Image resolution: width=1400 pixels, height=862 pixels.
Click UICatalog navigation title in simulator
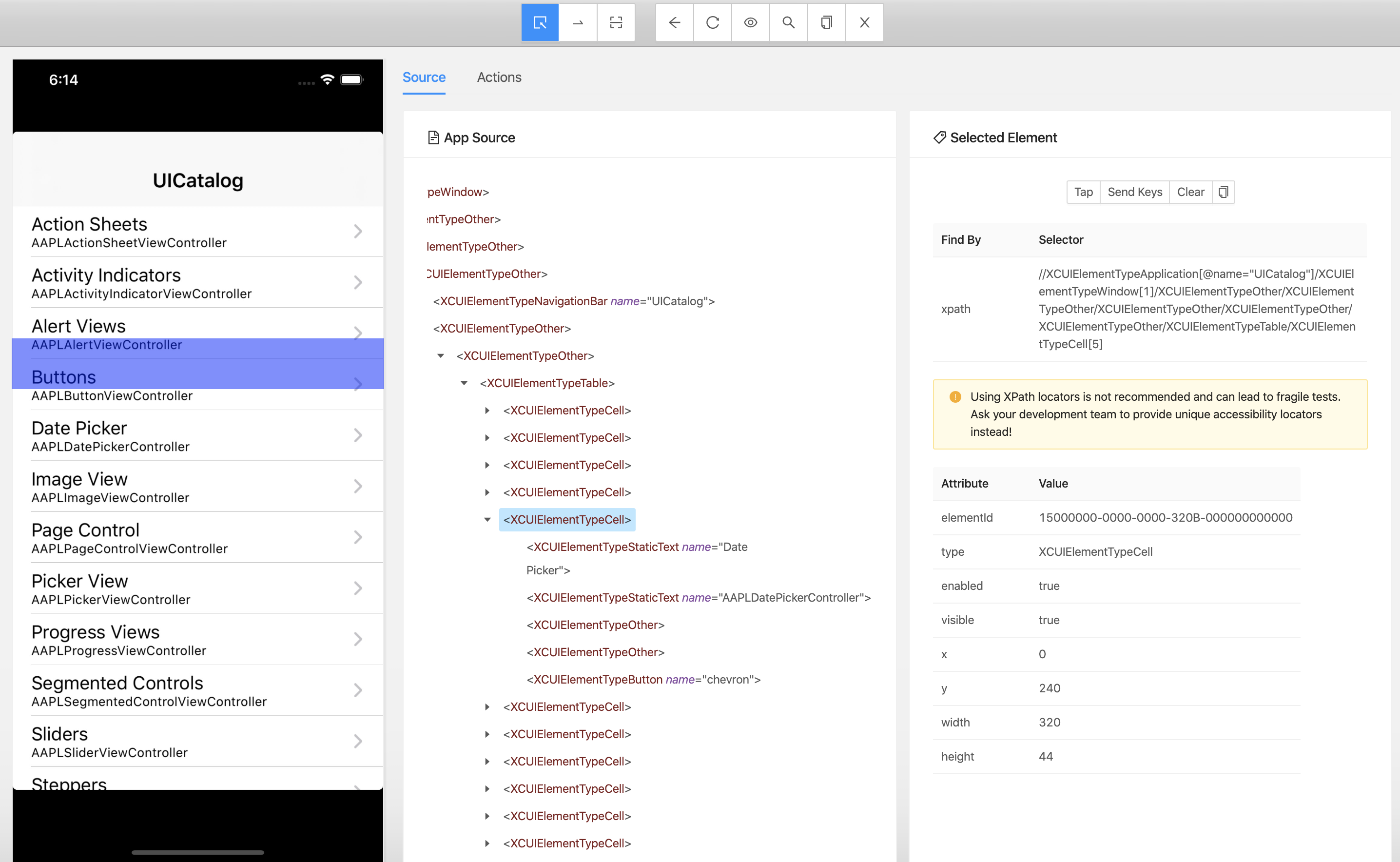pyautogui.click(x=198, y=180)
